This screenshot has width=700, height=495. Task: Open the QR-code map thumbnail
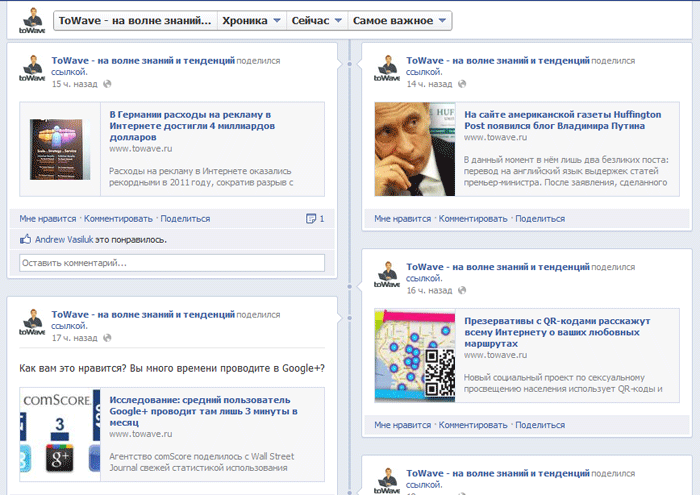[x=415, y=355]
